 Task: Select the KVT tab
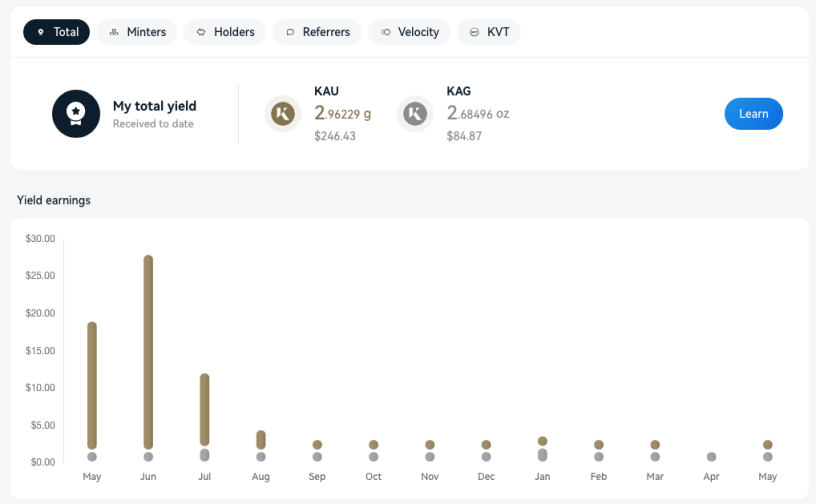[x=489, y=32]
